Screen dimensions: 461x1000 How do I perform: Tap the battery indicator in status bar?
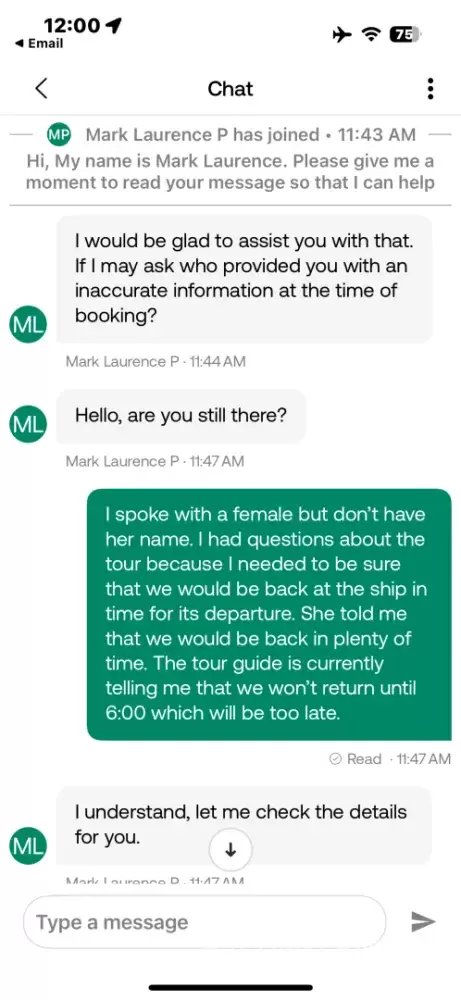pyautogui.click(x=406, y=35)
